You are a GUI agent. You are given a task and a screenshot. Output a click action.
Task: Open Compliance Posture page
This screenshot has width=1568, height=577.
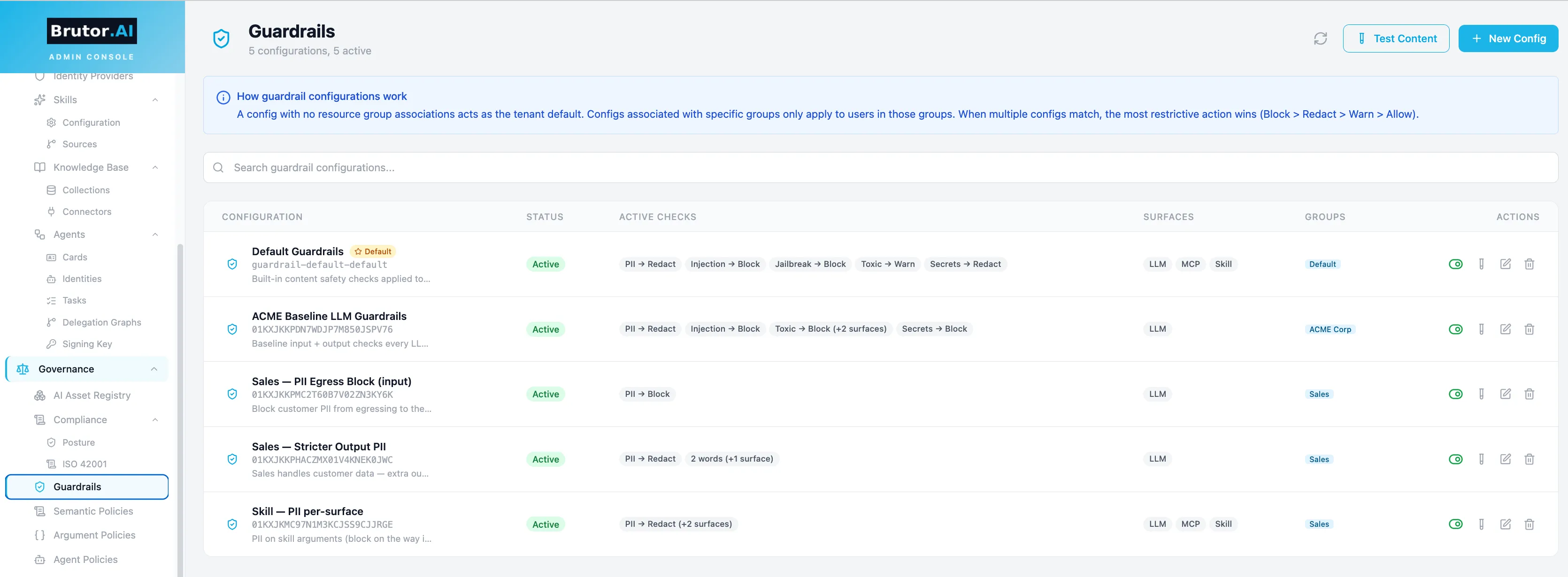click(x=78, y=442)
